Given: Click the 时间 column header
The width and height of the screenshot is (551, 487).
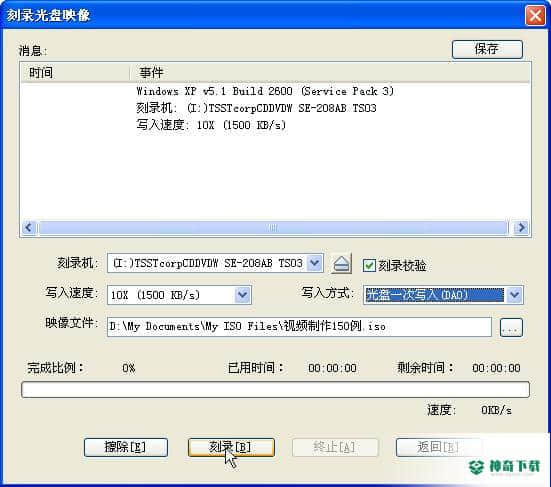Looking at the screenshot, I should pos(75,73).
